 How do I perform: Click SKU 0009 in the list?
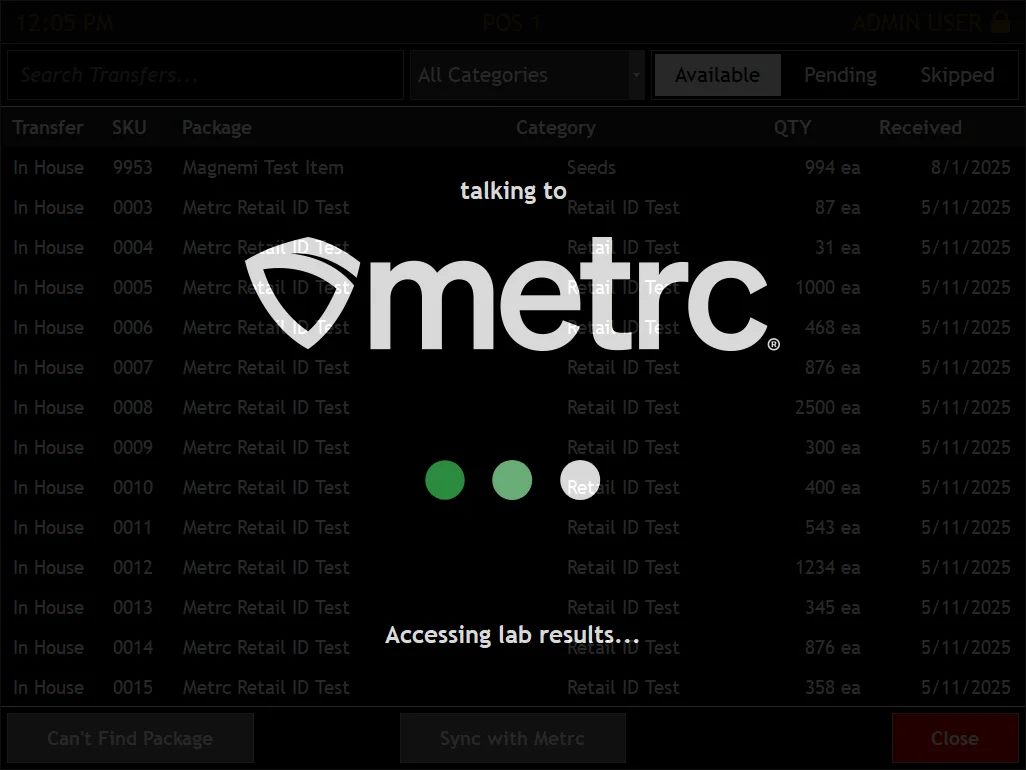(133, 447)
